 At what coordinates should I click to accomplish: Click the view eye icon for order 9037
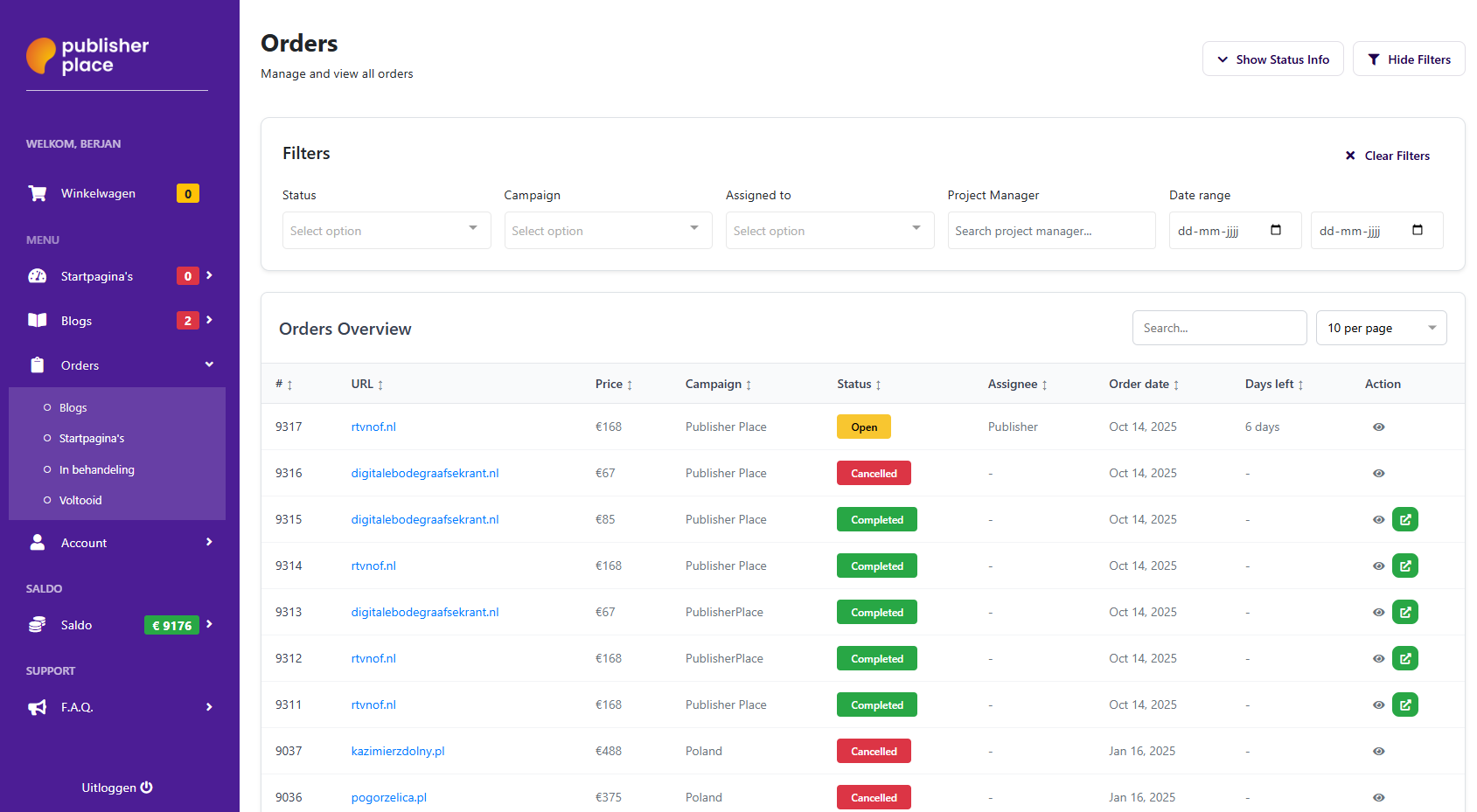coord(1378,752)
